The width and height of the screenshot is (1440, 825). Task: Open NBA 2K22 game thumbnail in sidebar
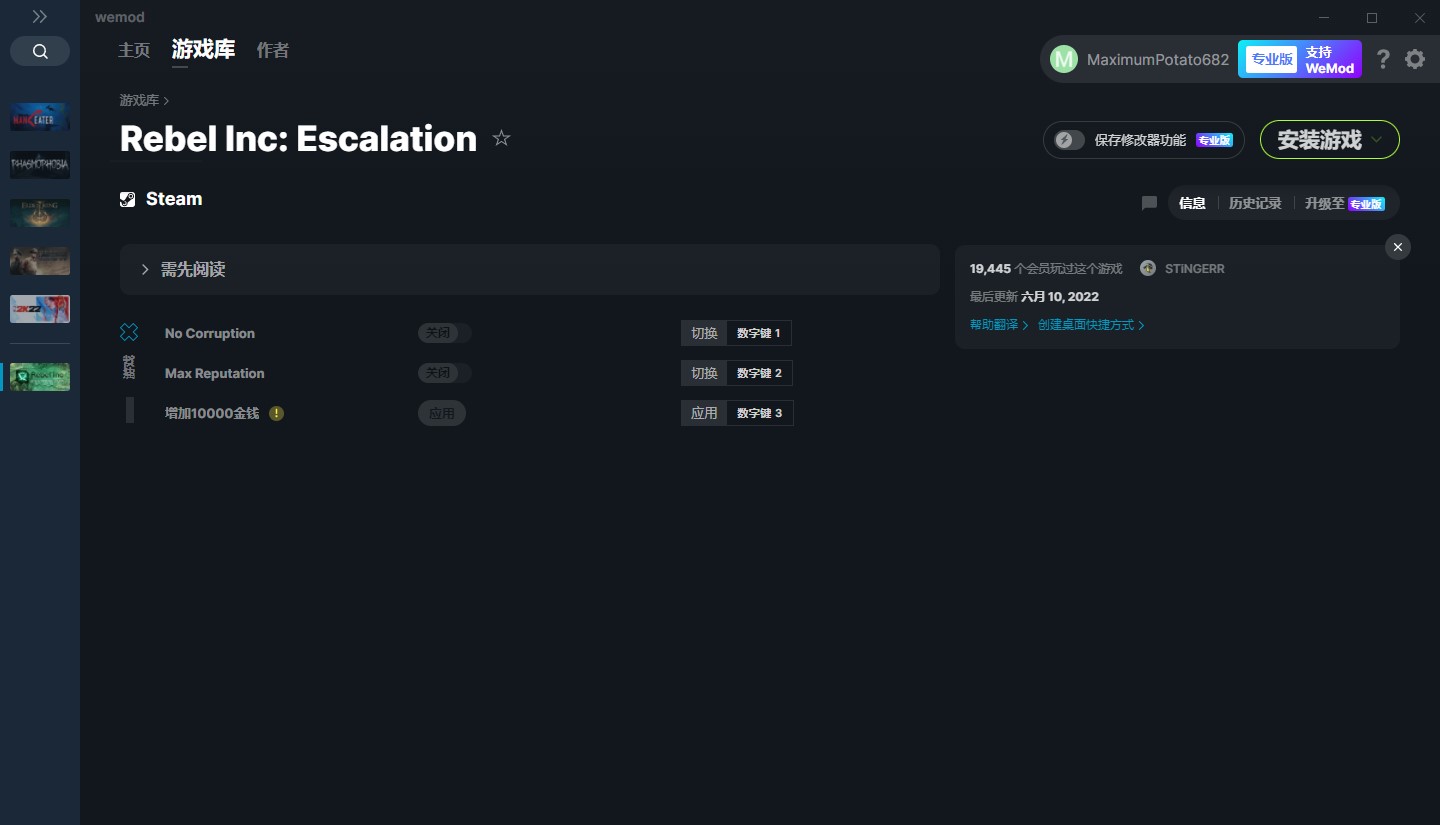pyautogui.click(x=40, y=309)
